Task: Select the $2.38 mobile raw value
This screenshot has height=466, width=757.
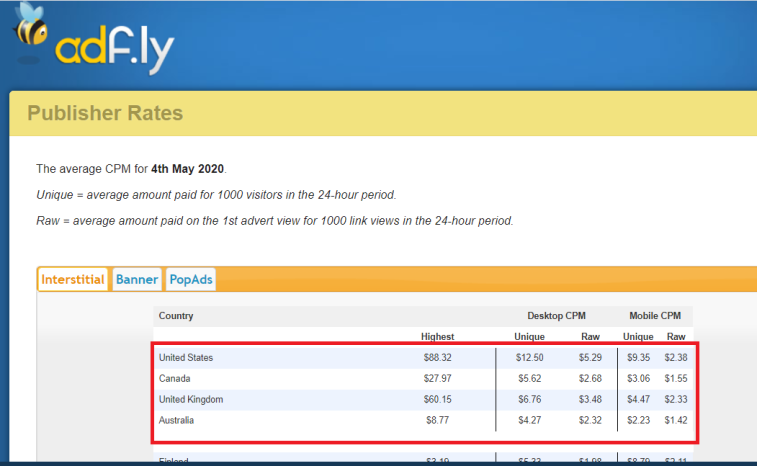Action: [x=675, y=358]
